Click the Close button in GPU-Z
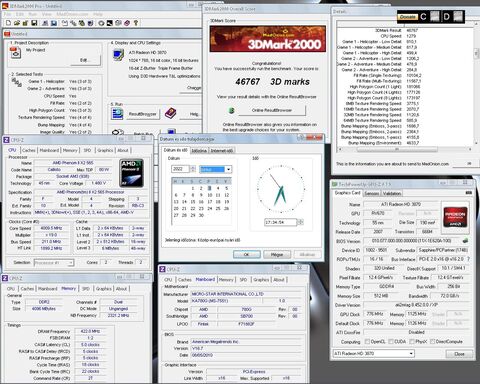Viewport: 480px width, 384px height. pyautogui.click(x=459, y=354)
